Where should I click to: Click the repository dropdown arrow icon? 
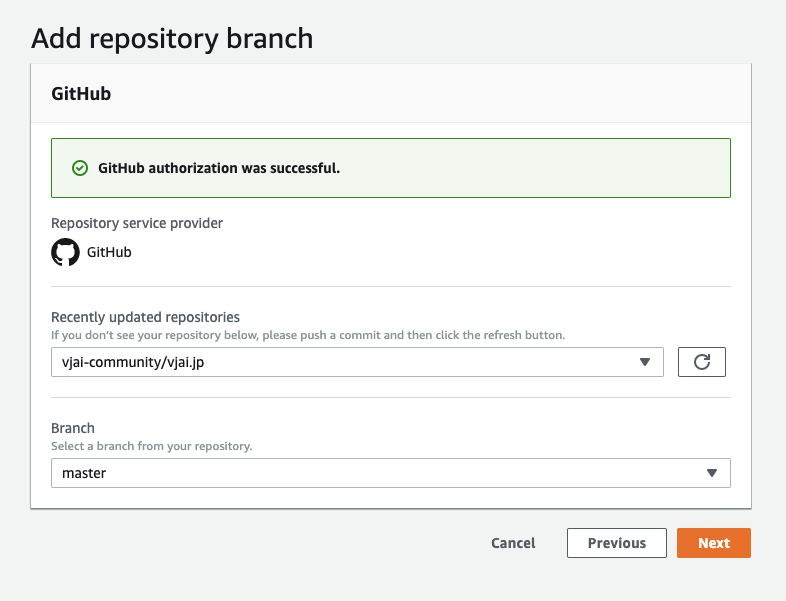(645, 362)
